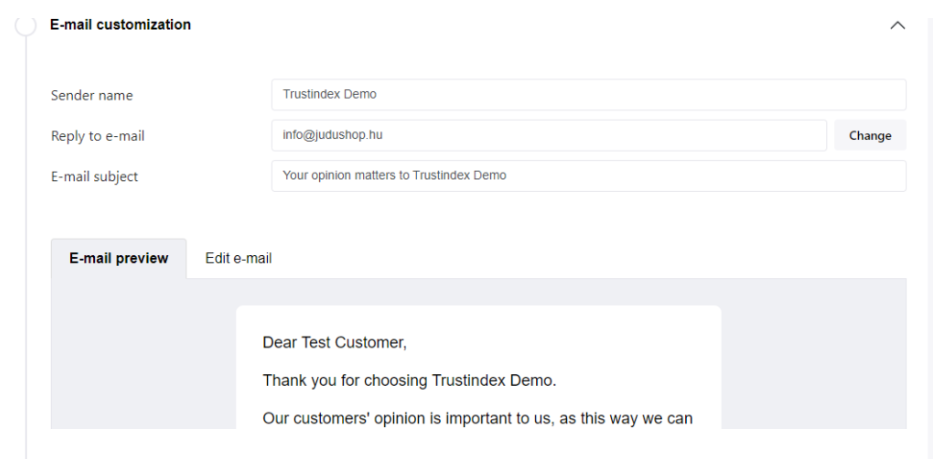Click the E-mail customization section heading
This screenshot has width=933, height=459.
click(120, 24)
